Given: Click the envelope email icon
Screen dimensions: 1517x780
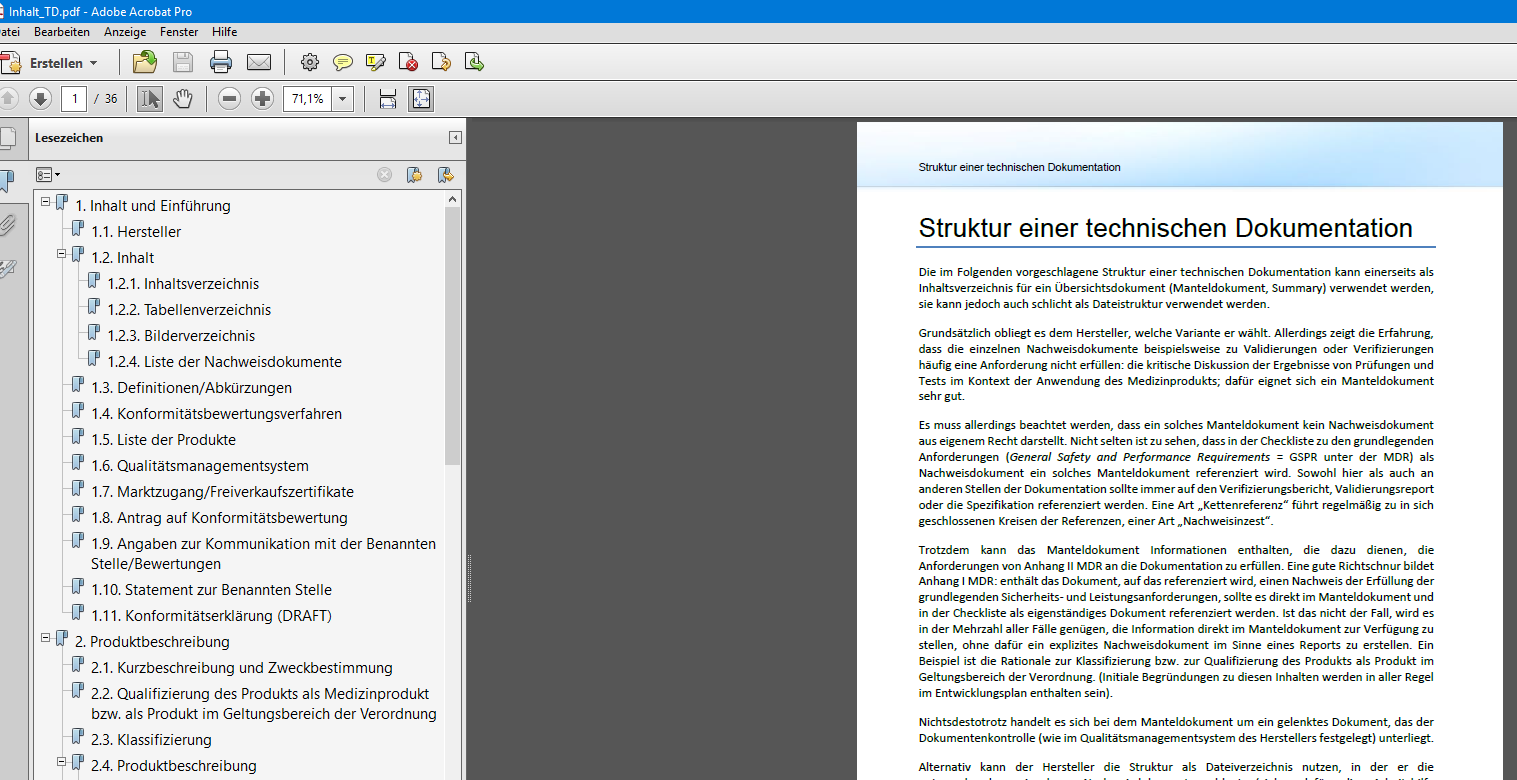Looking at the screenshot, I should (259, 63).
